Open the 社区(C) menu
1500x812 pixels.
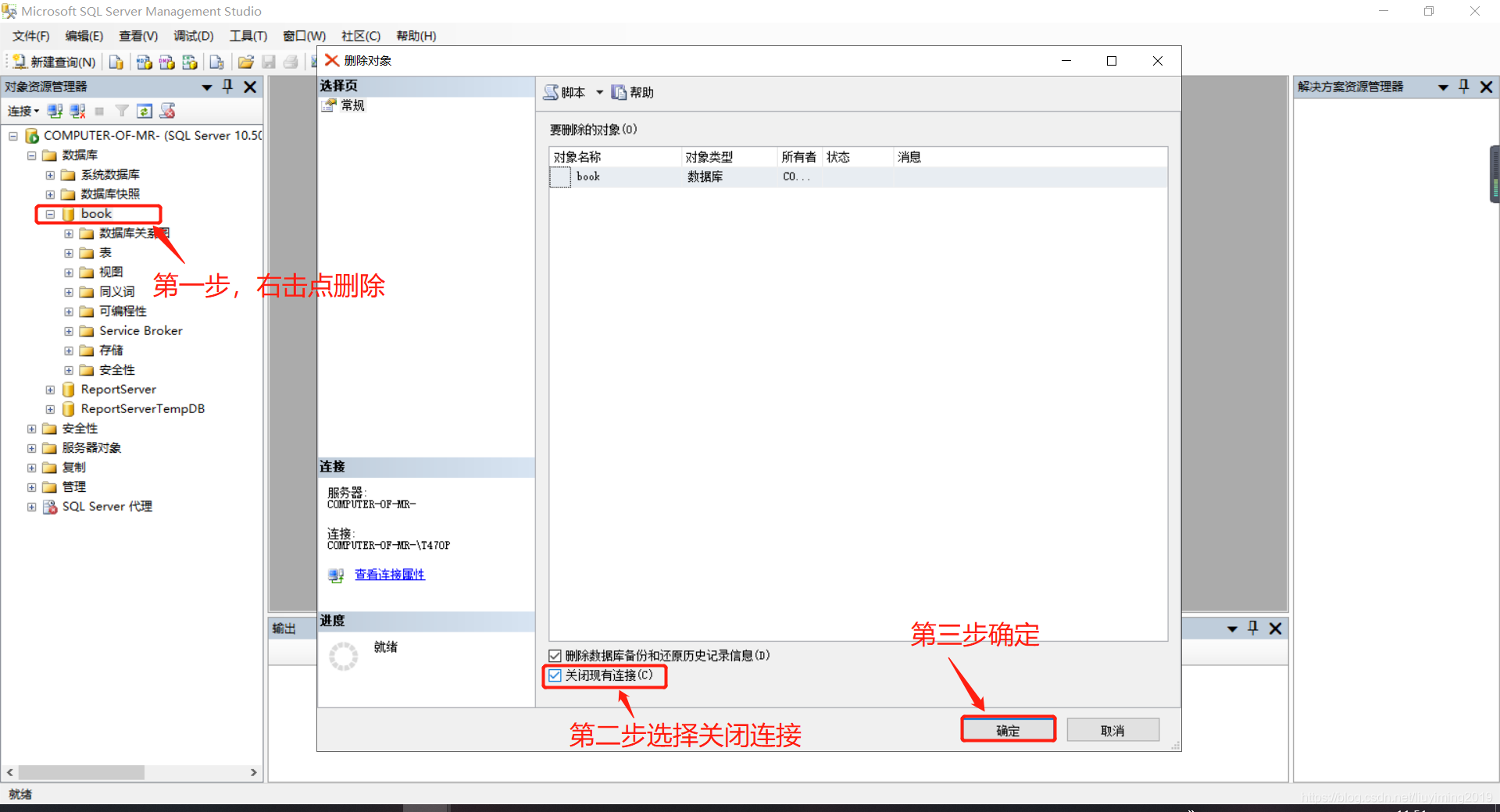pyautogui.click(x=360, y=36)
